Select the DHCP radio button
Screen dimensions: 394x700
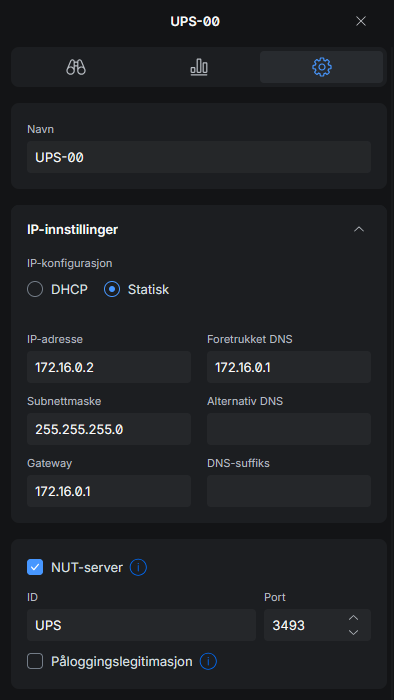click(x=35, y=289)
